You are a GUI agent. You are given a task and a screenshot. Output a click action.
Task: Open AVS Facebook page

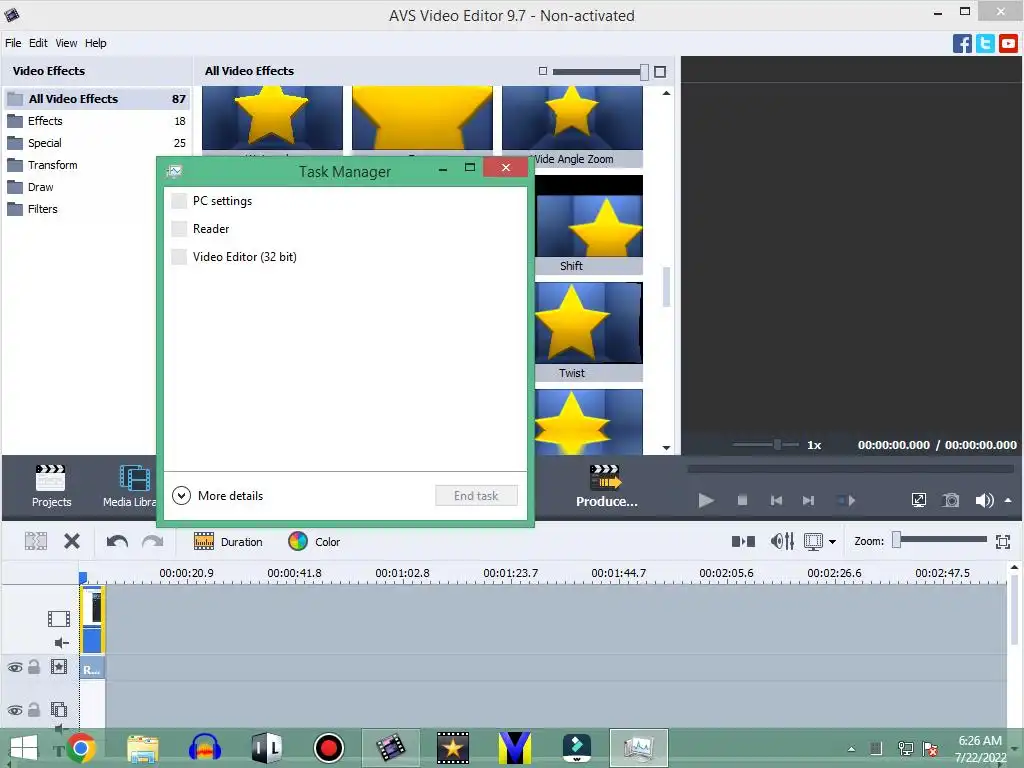point(962,44)
